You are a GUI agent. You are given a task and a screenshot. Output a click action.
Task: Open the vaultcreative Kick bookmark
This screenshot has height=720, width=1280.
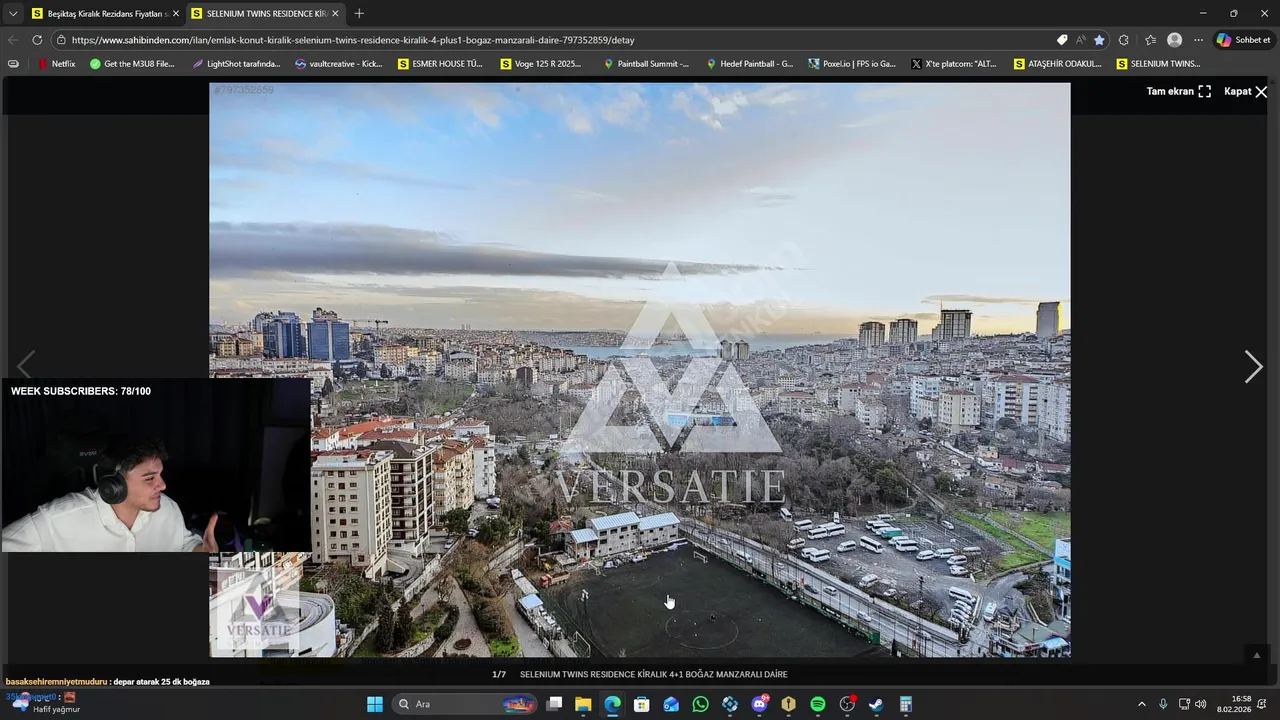coord(339,64)
